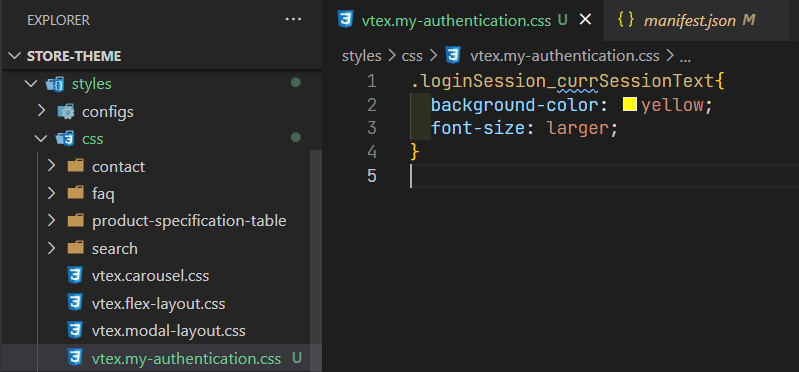Click CSS icon beside vtex.my-authentication.css in explorer

click(75, 358)
